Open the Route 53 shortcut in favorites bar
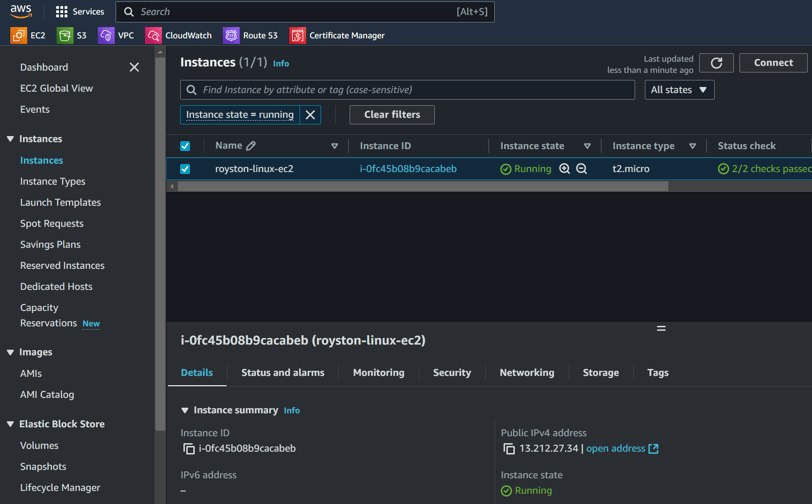The width and height of the screenshot is (812, 504). [251, 35]
